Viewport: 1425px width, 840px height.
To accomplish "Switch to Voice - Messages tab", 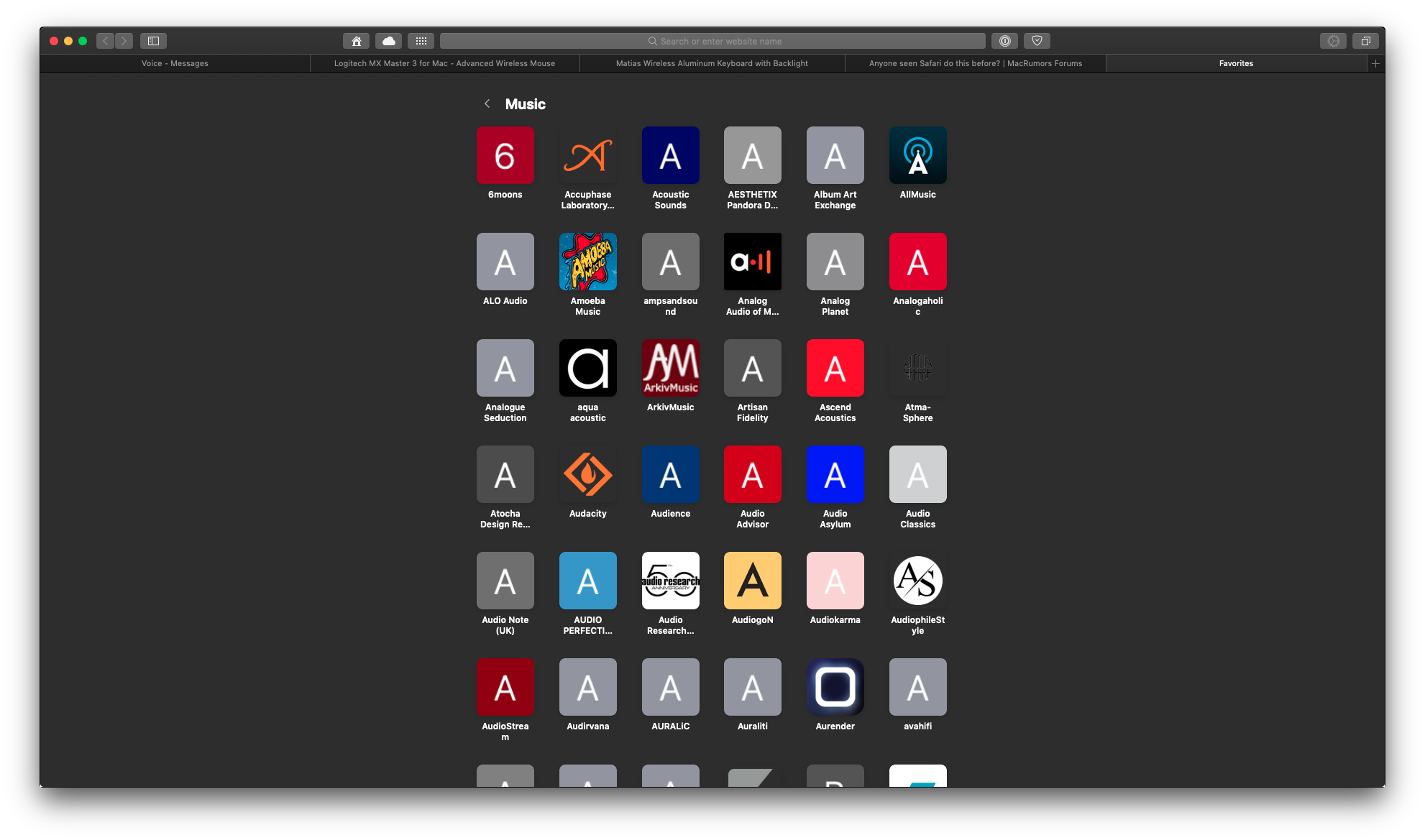I will click(175, 63).
